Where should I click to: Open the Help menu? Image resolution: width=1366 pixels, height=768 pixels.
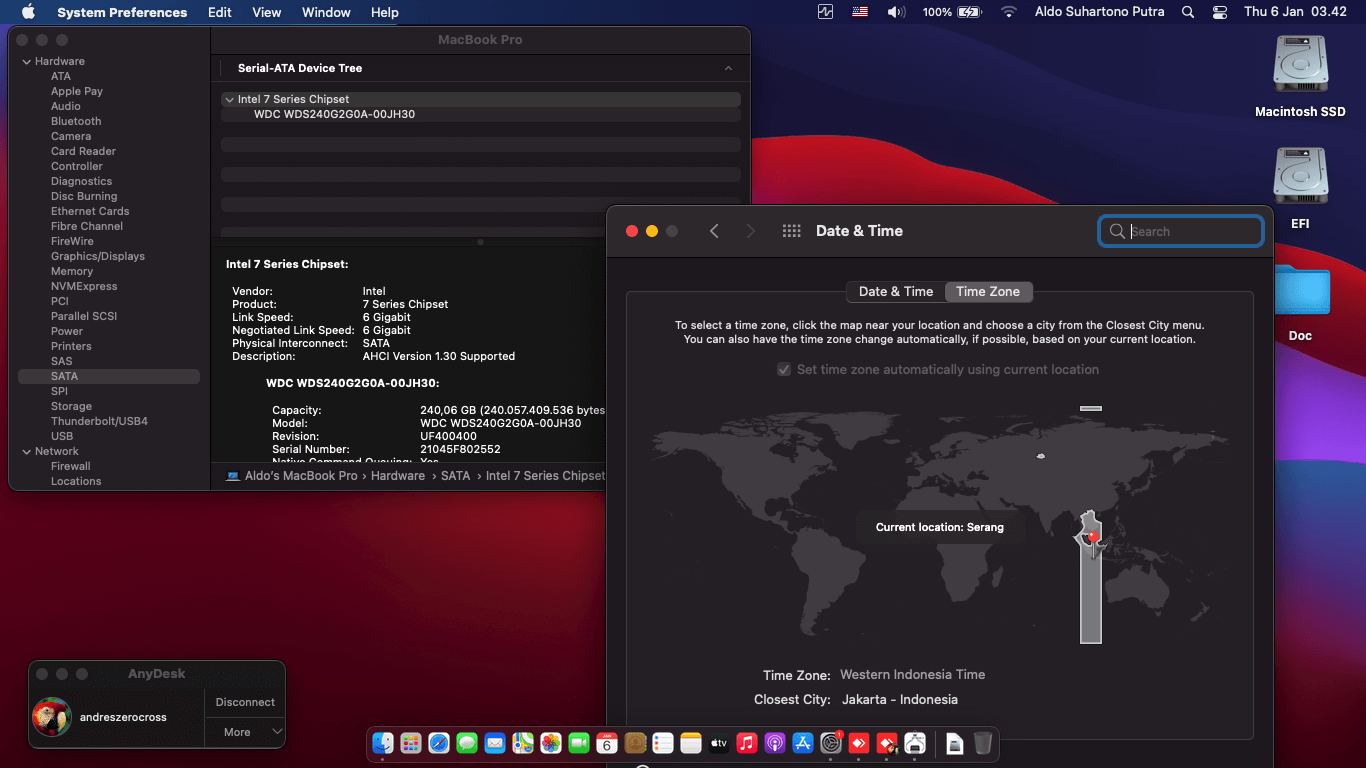click(x=385, y=12)
